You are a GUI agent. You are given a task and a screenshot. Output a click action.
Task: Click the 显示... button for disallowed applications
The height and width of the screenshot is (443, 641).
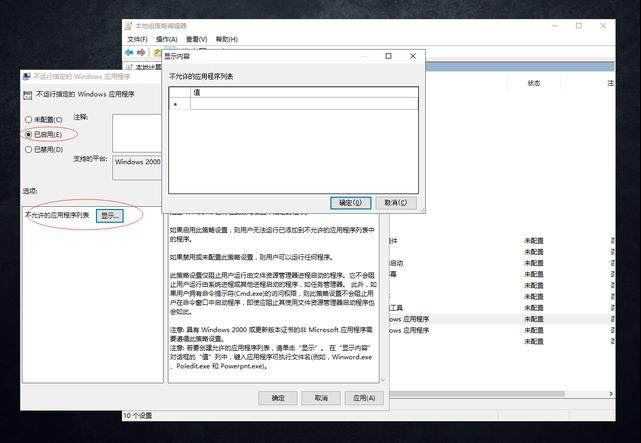(110, 216)
